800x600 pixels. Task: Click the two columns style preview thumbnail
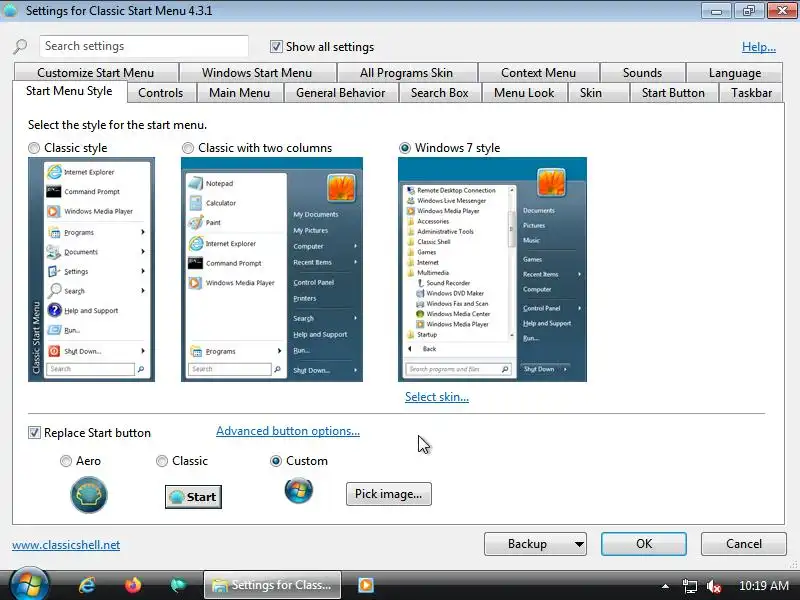pyautogui.click(x=272, y=269)
